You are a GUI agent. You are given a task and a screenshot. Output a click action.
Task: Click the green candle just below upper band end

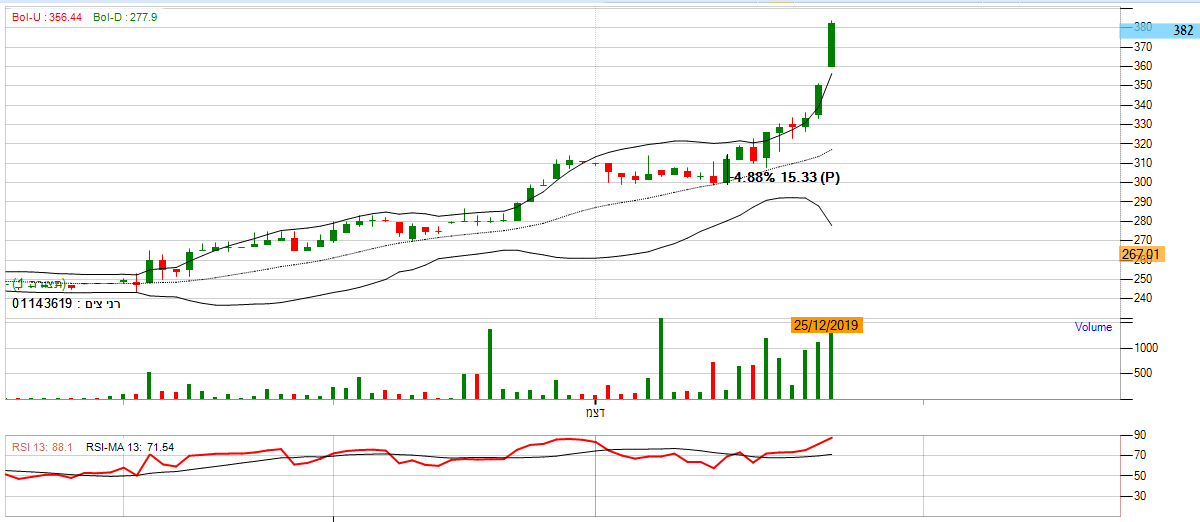tap(818, 100)
